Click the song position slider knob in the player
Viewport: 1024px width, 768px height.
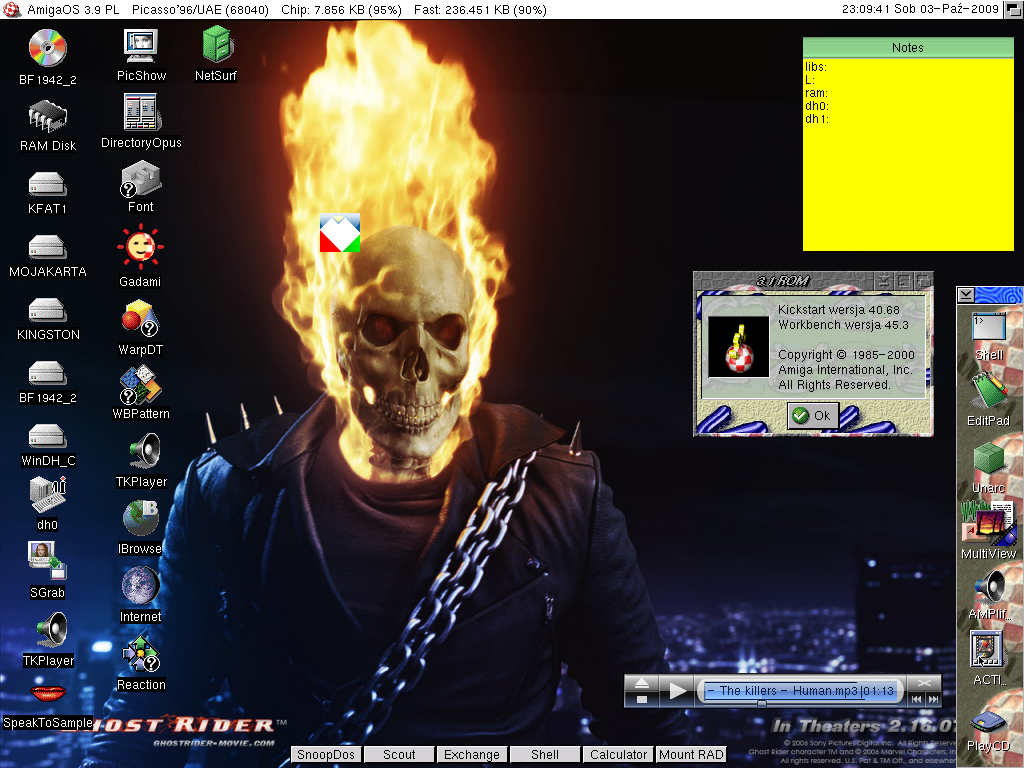(x=761, y=704)
